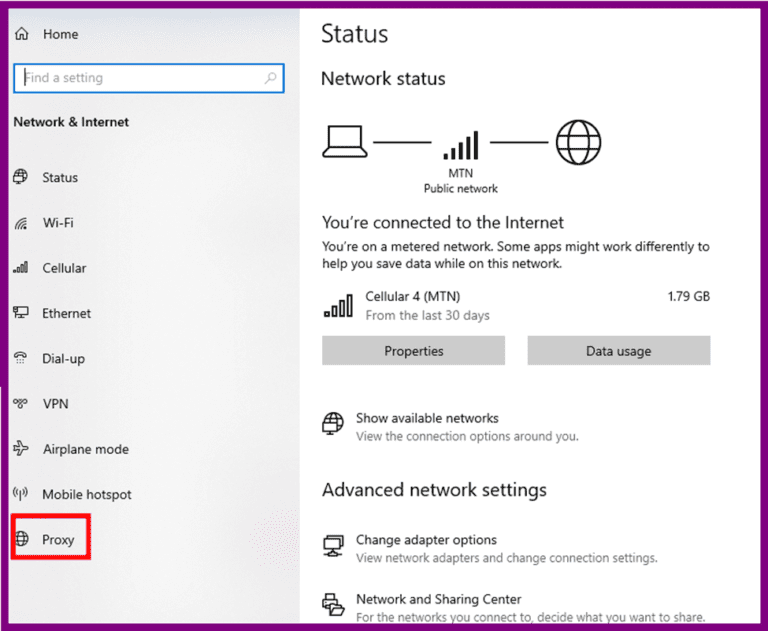Viewport: 768px width, 631px height.
Task: Click the Cellular bars icon in sidebar
Action: (21, 268)
